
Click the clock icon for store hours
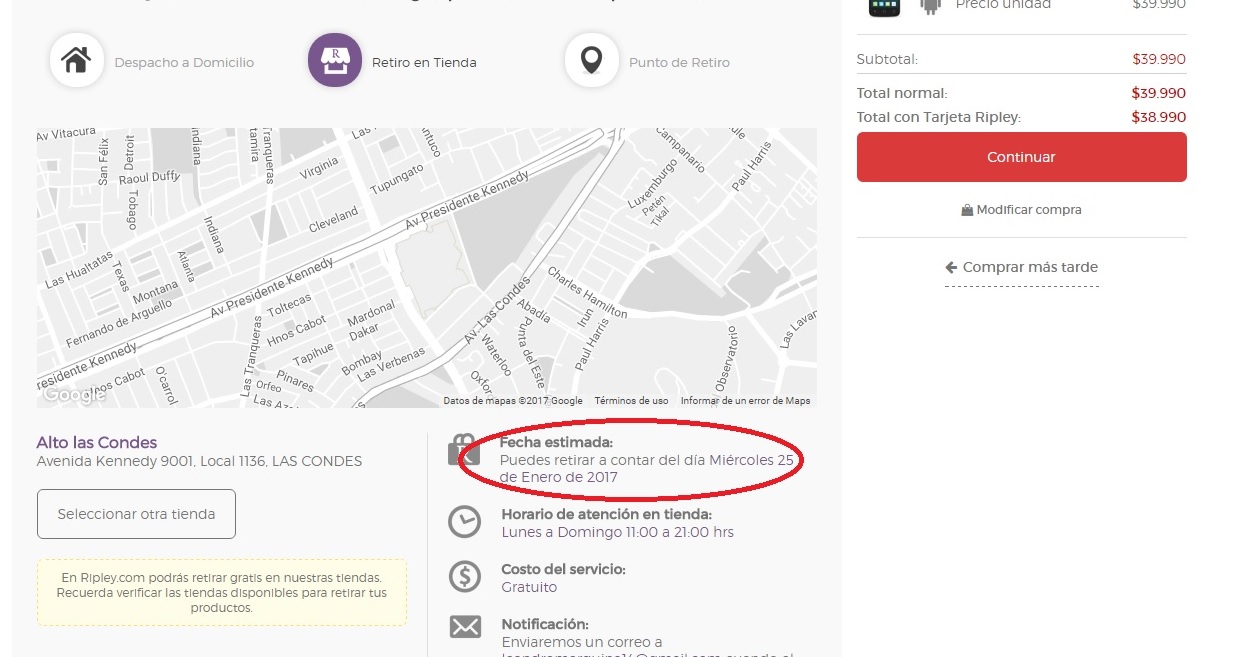(464, 522)
